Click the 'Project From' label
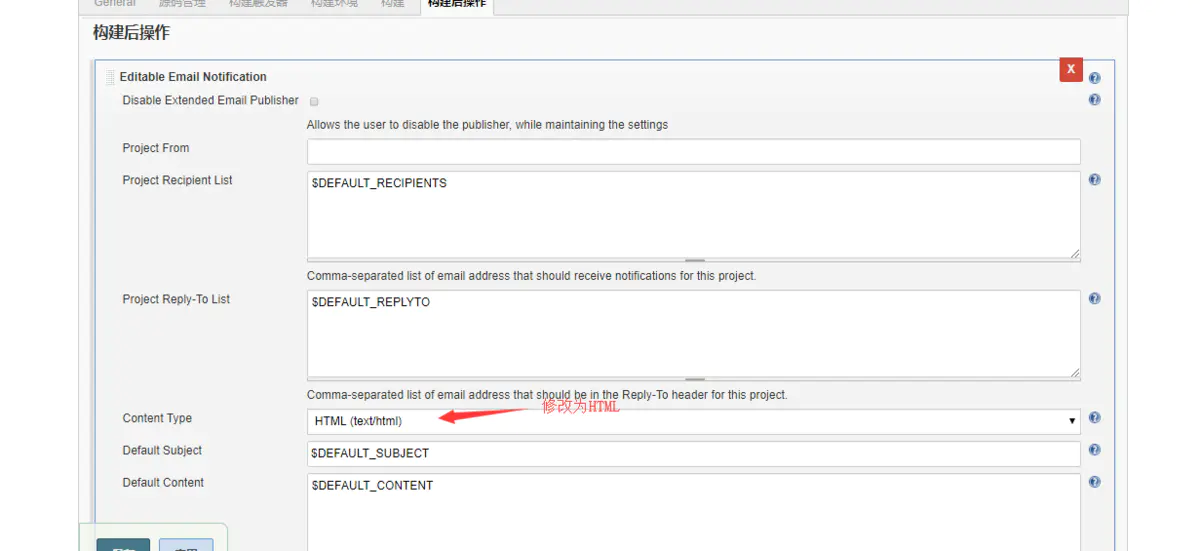The height and width of the screenshot is (551, 1200). coord(156,148)
